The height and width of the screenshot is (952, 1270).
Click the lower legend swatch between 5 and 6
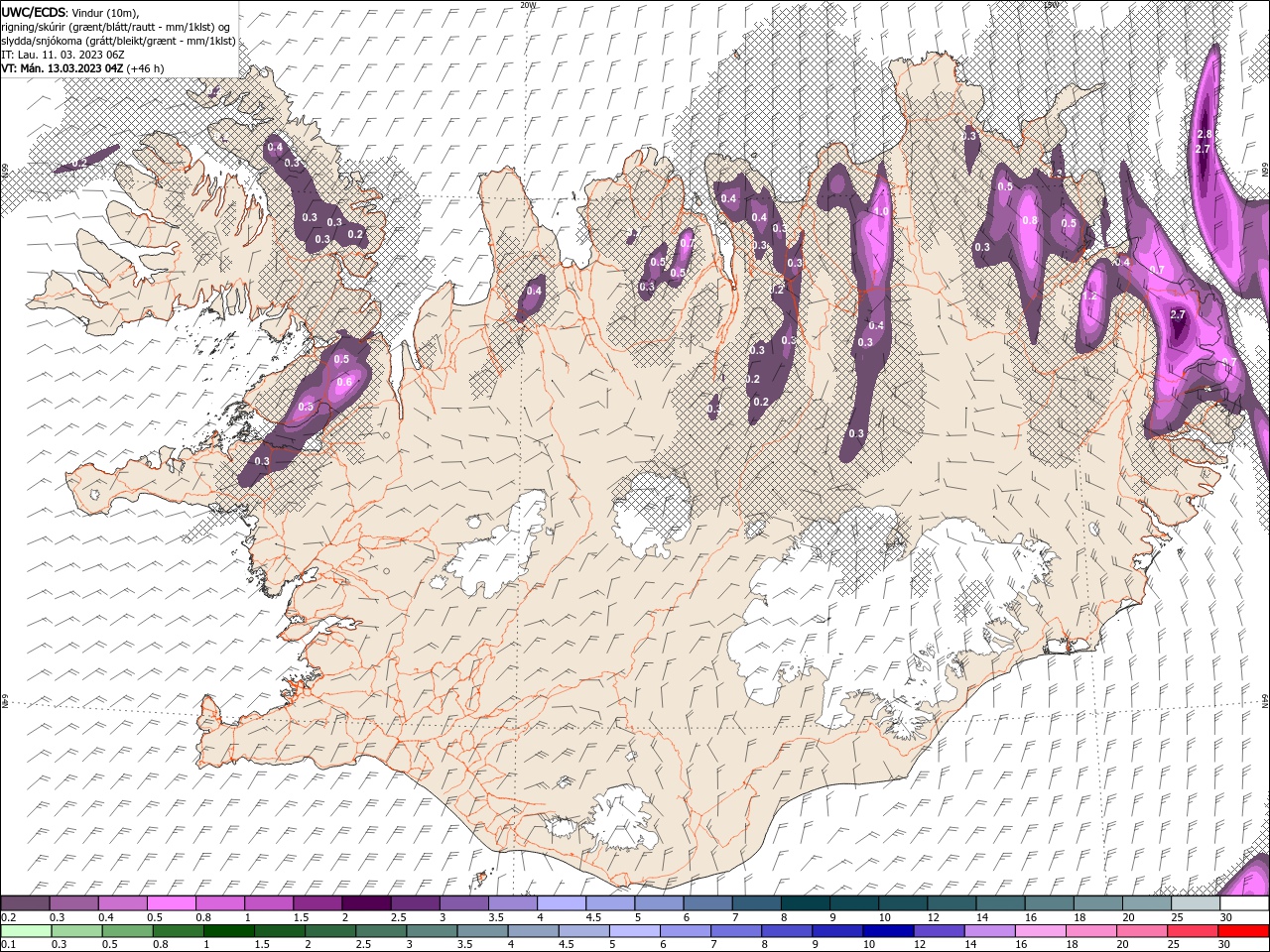pos(634,931)
